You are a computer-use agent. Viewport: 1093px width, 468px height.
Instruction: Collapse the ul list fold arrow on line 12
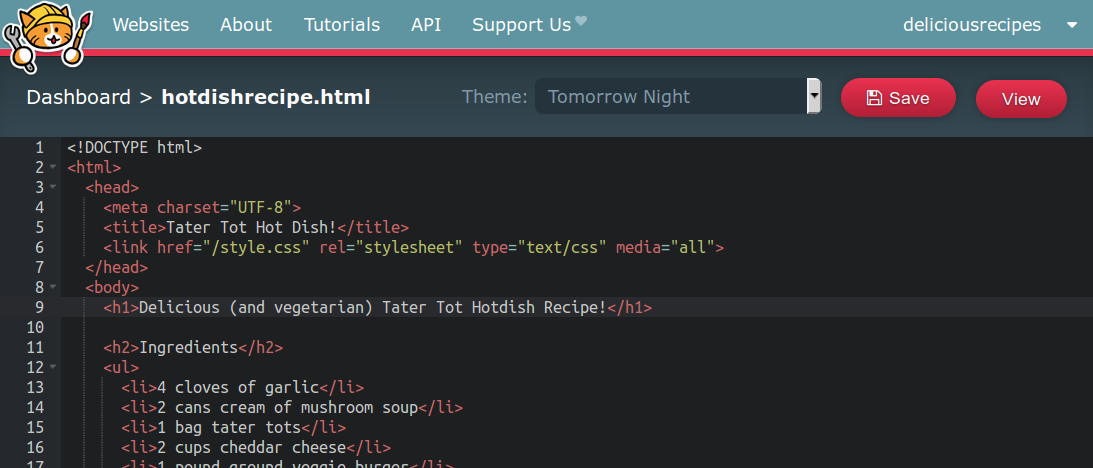[52, 367]
